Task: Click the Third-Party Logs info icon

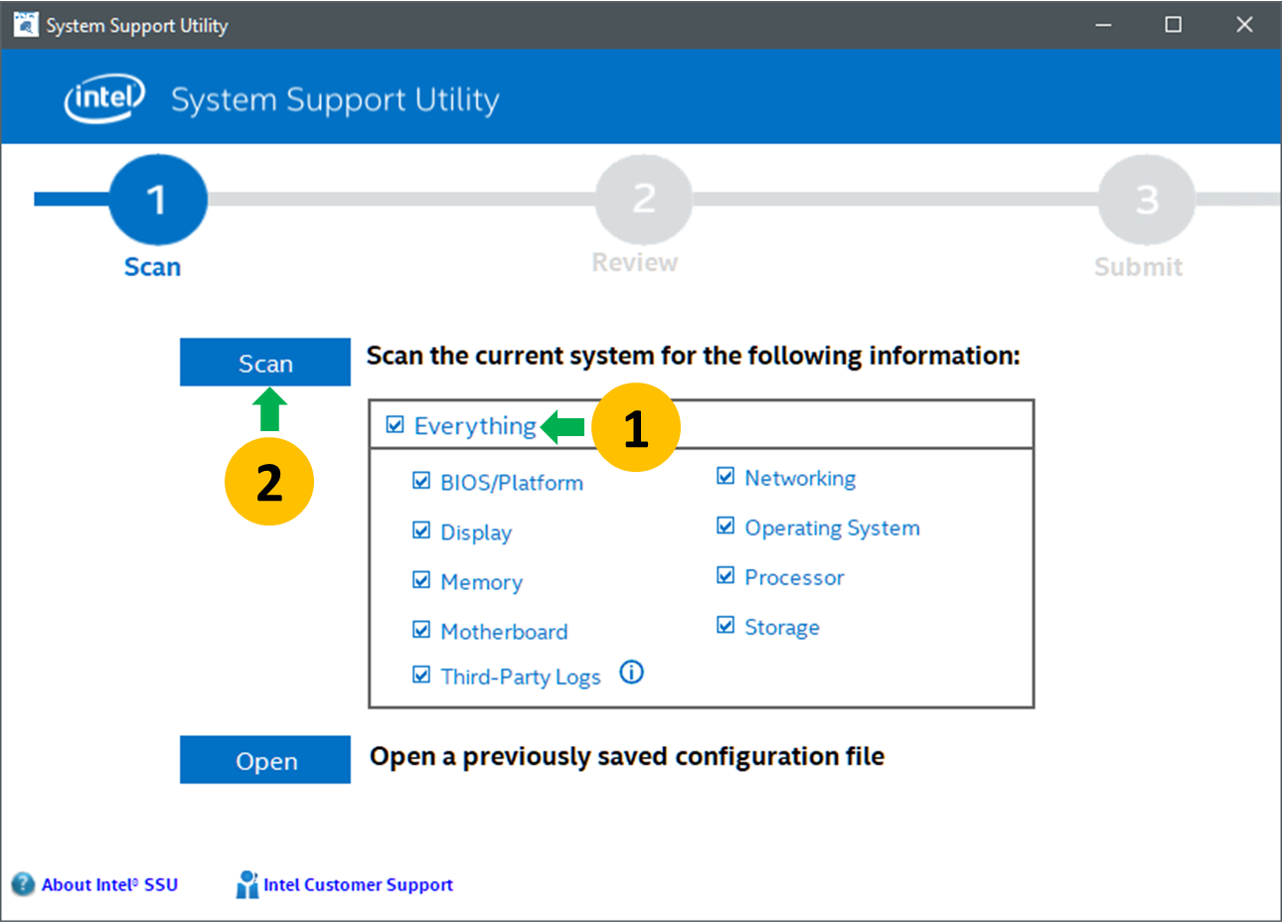Action: 631,673
